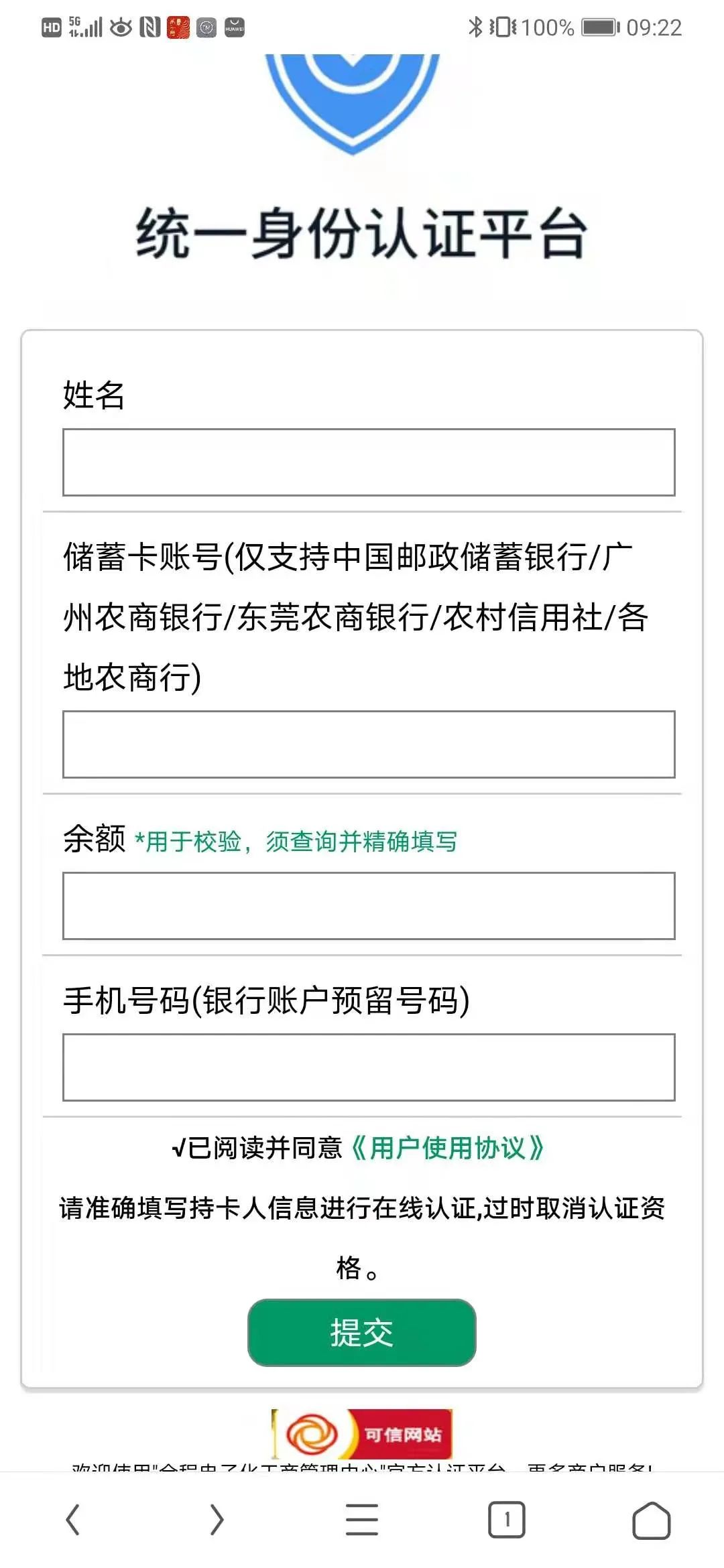Focus the 储蓄卡账号 input field
724x1568 pixels.
(369, 744)
